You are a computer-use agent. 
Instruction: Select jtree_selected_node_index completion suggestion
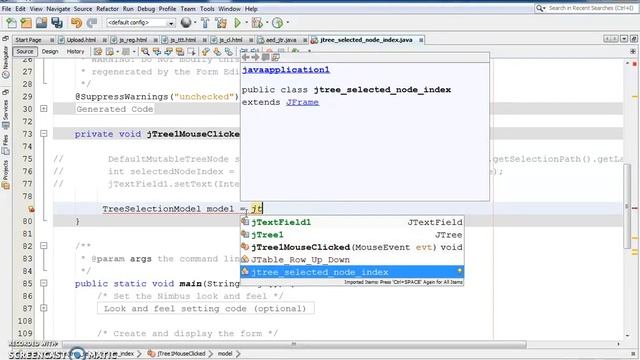(x=352, y=272)
